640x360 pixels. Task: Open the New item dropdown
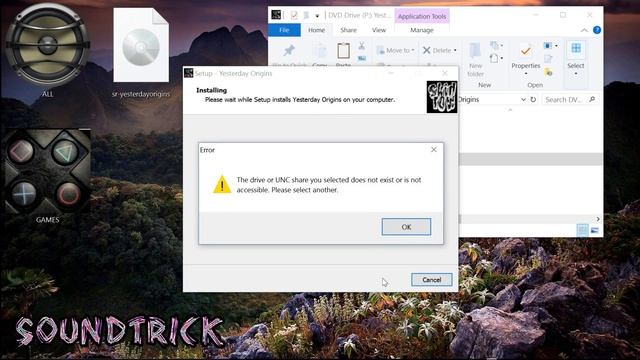click(x=496, y=45)
